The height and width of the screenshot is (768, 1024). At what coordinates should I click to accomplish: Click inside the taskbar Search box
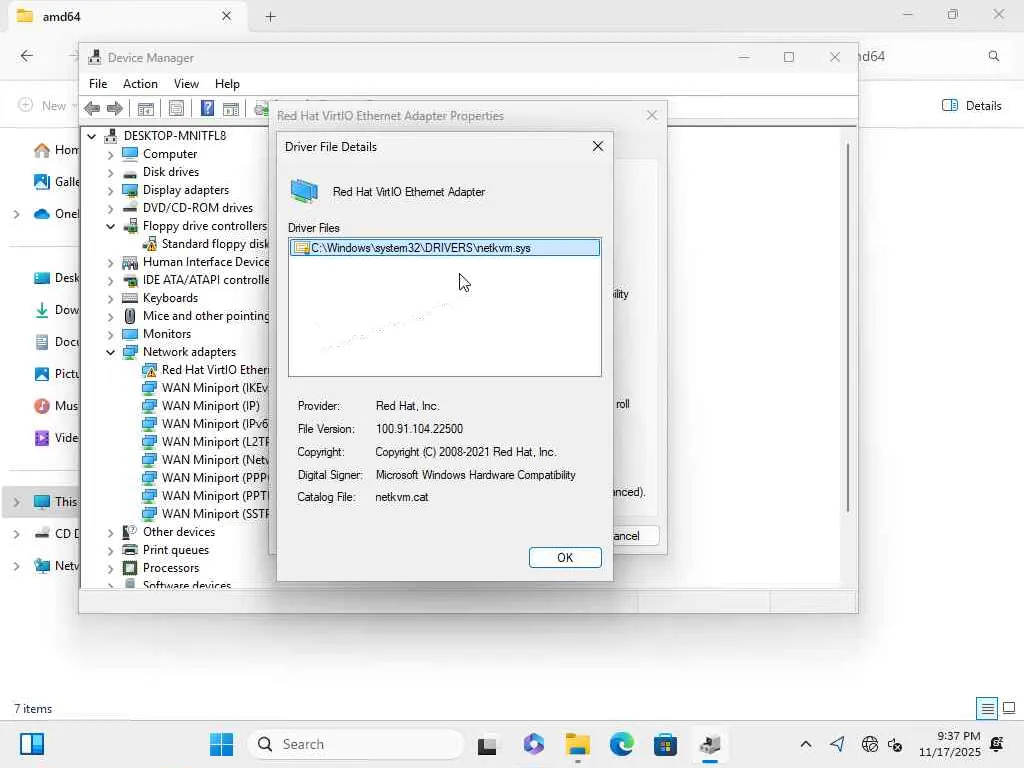pos(357,744)
